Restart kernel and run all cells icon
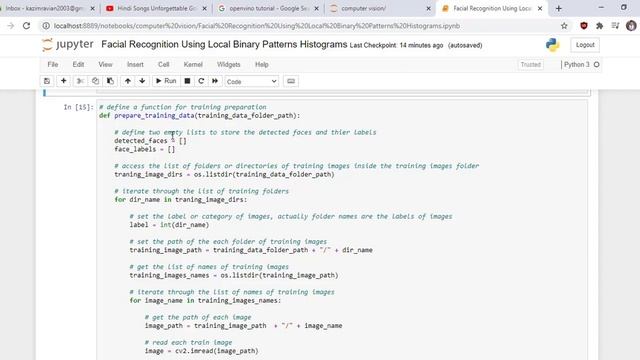 pos(215,81)
